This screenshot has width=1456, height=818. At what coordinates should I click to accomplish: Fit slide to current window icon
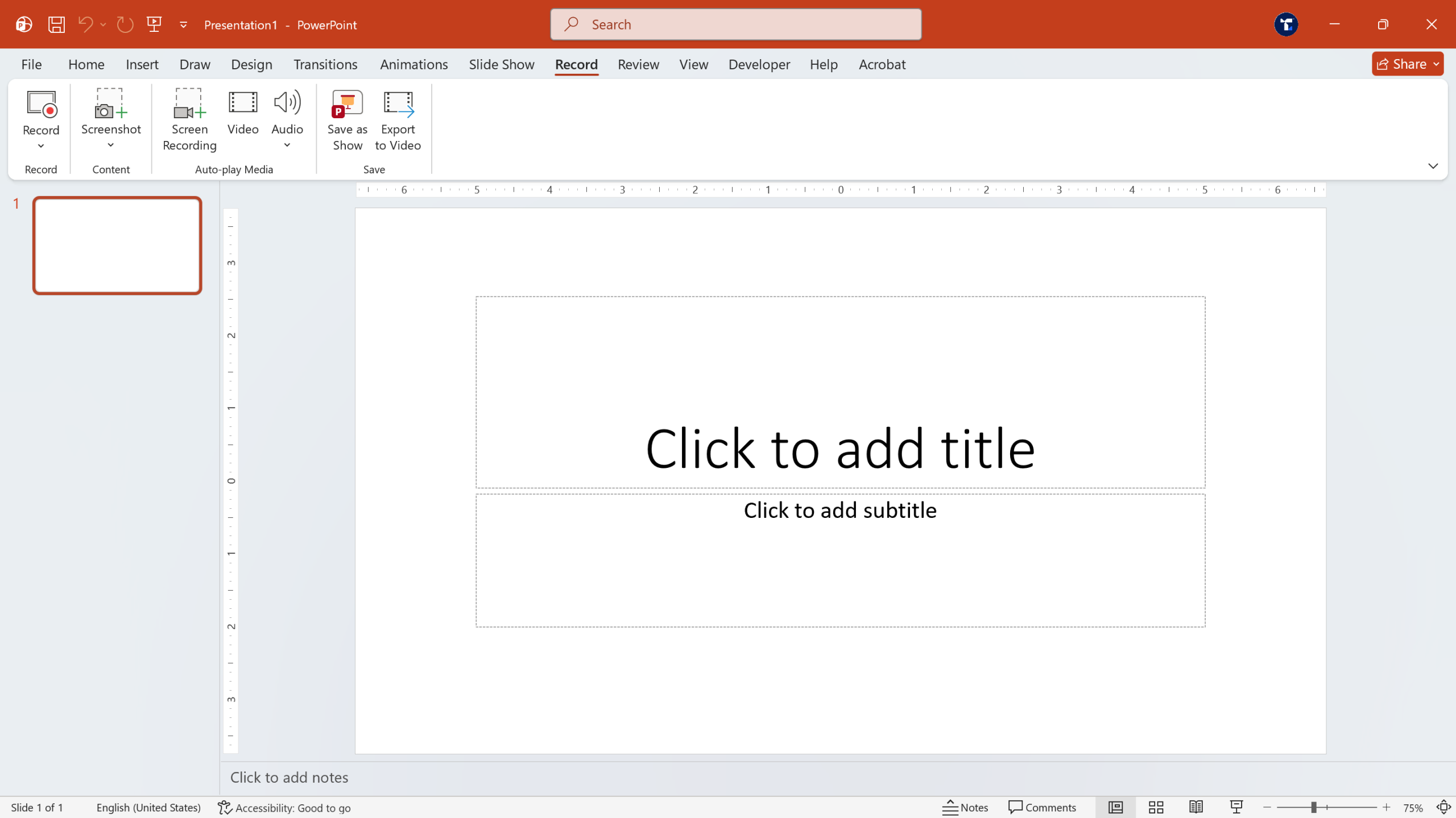pyautogui.click(x=1443, y=807)
